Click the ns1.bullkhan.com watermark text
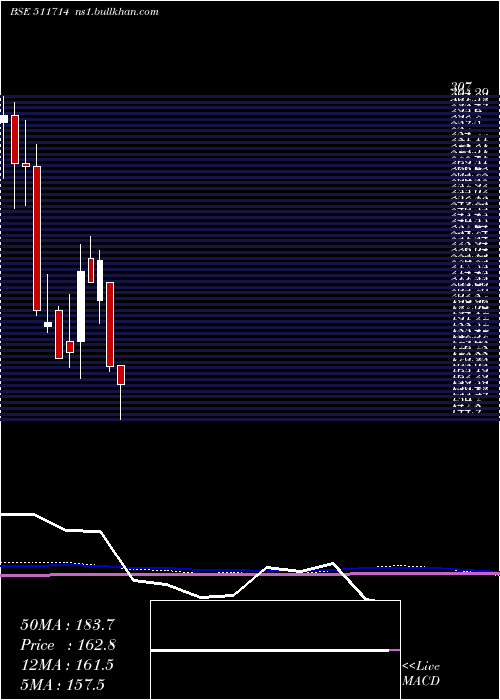500x700 pixels. click(x=117, y=12)
